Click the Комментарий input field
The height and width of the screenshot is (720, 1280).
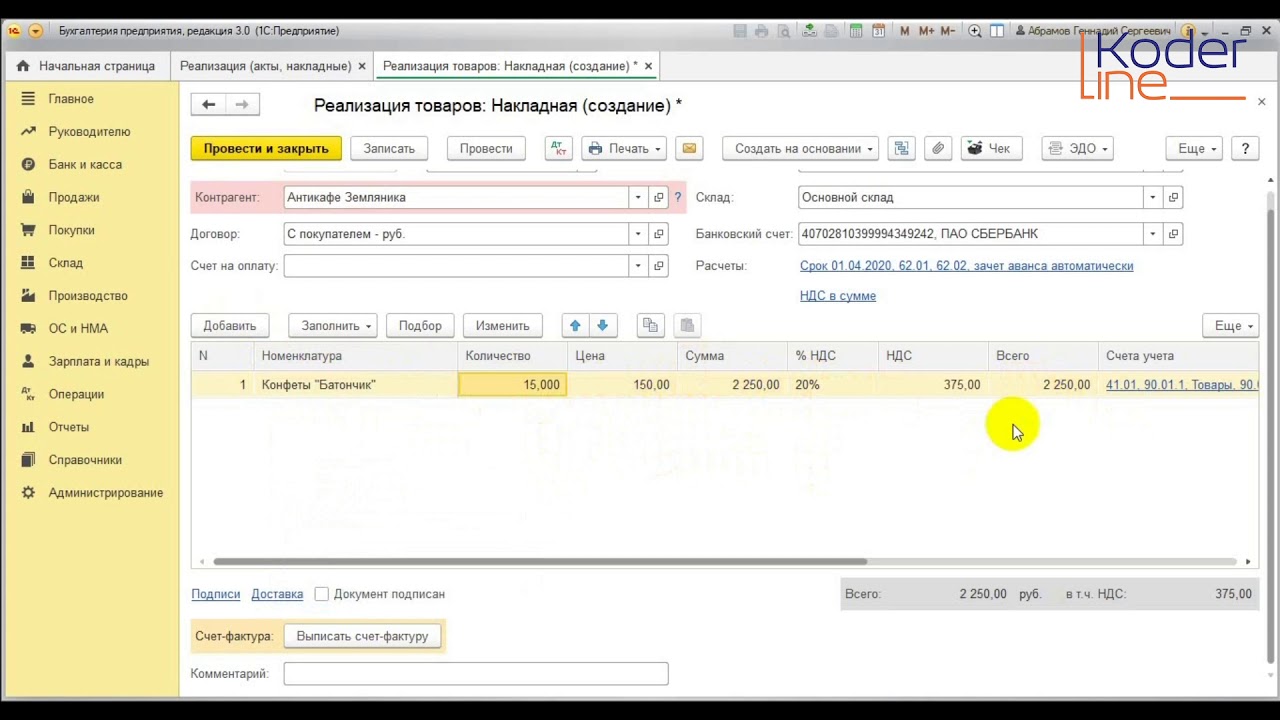point(476,674)
